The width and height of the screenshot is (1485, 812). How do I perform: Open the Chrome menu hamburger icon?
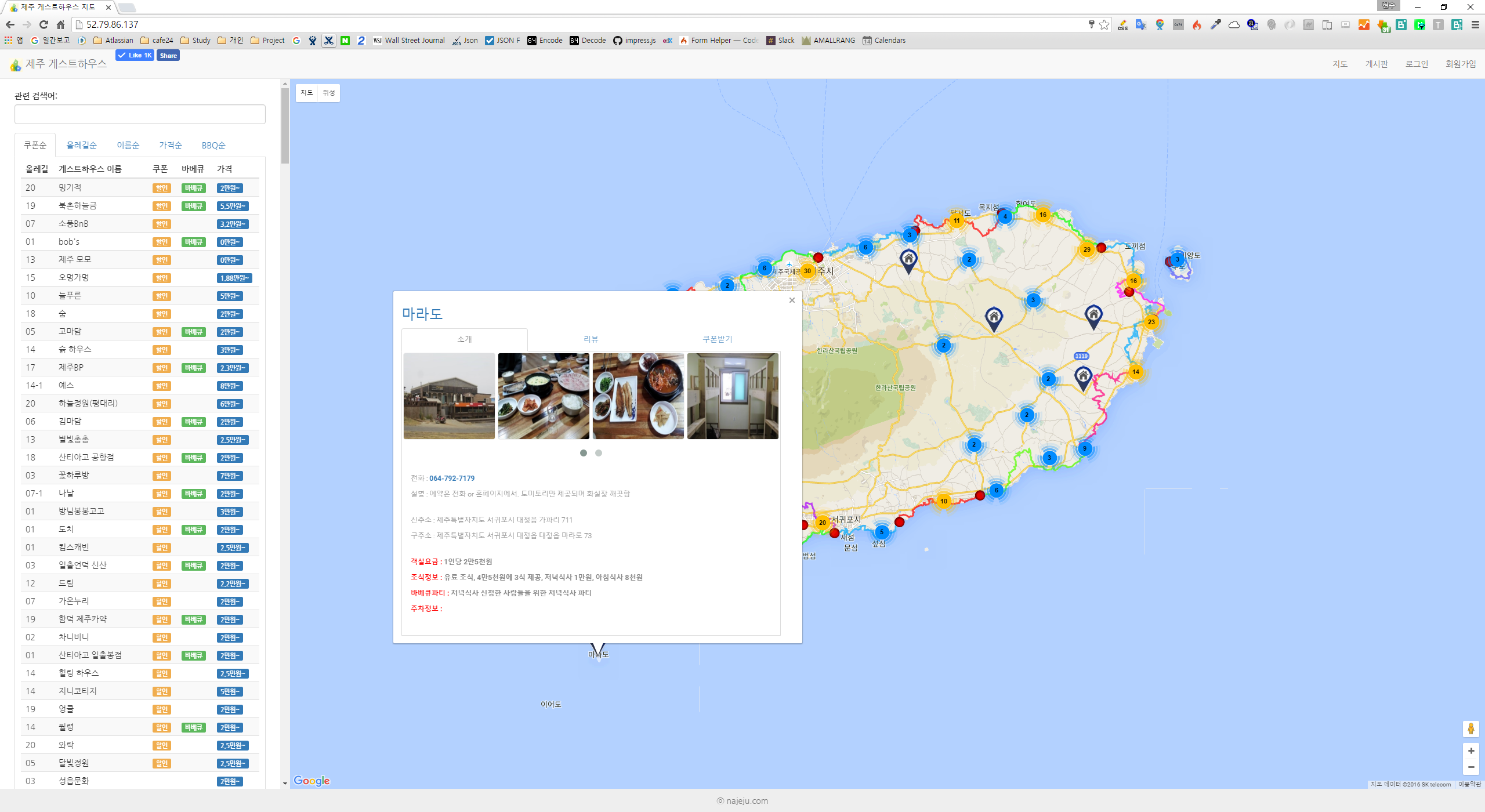[1475, 24]
